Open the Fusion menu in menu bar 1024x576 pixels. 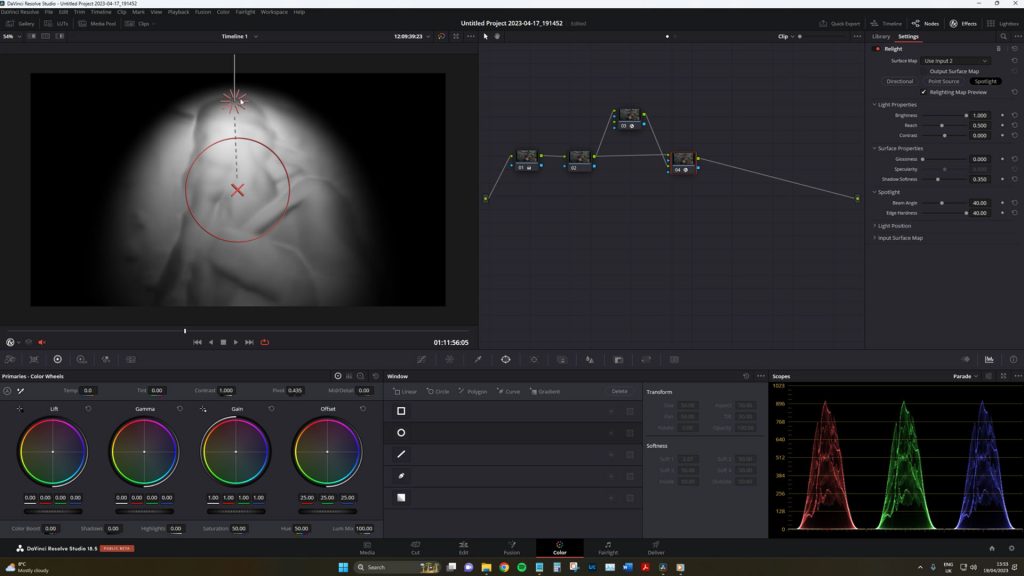click(x=202, y=12)
